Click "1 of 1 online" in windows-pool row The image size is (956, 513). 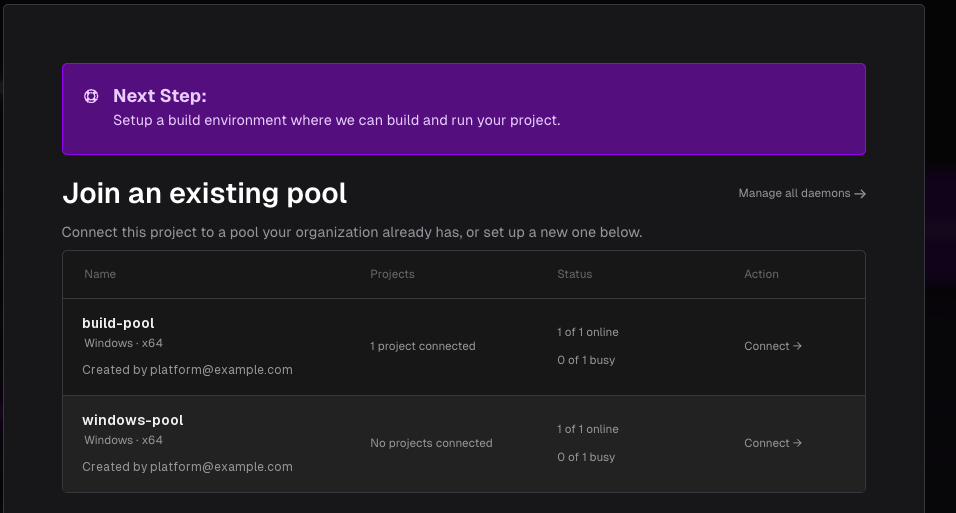click(588, 429)
